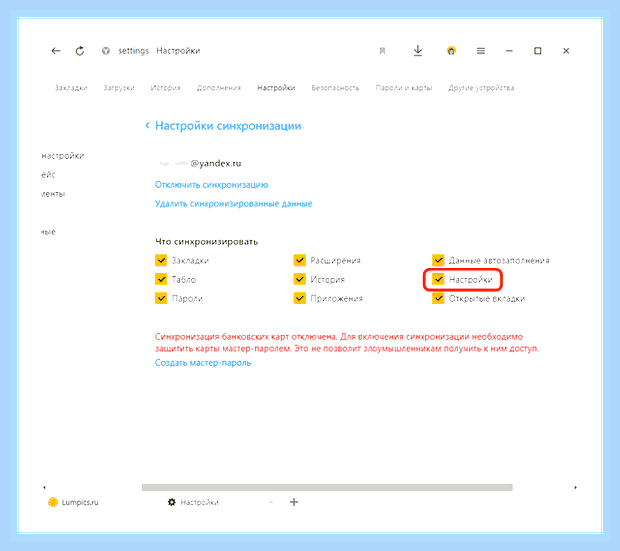Select the Настройки top section tab
620x551 pixels.
(276, 88)
